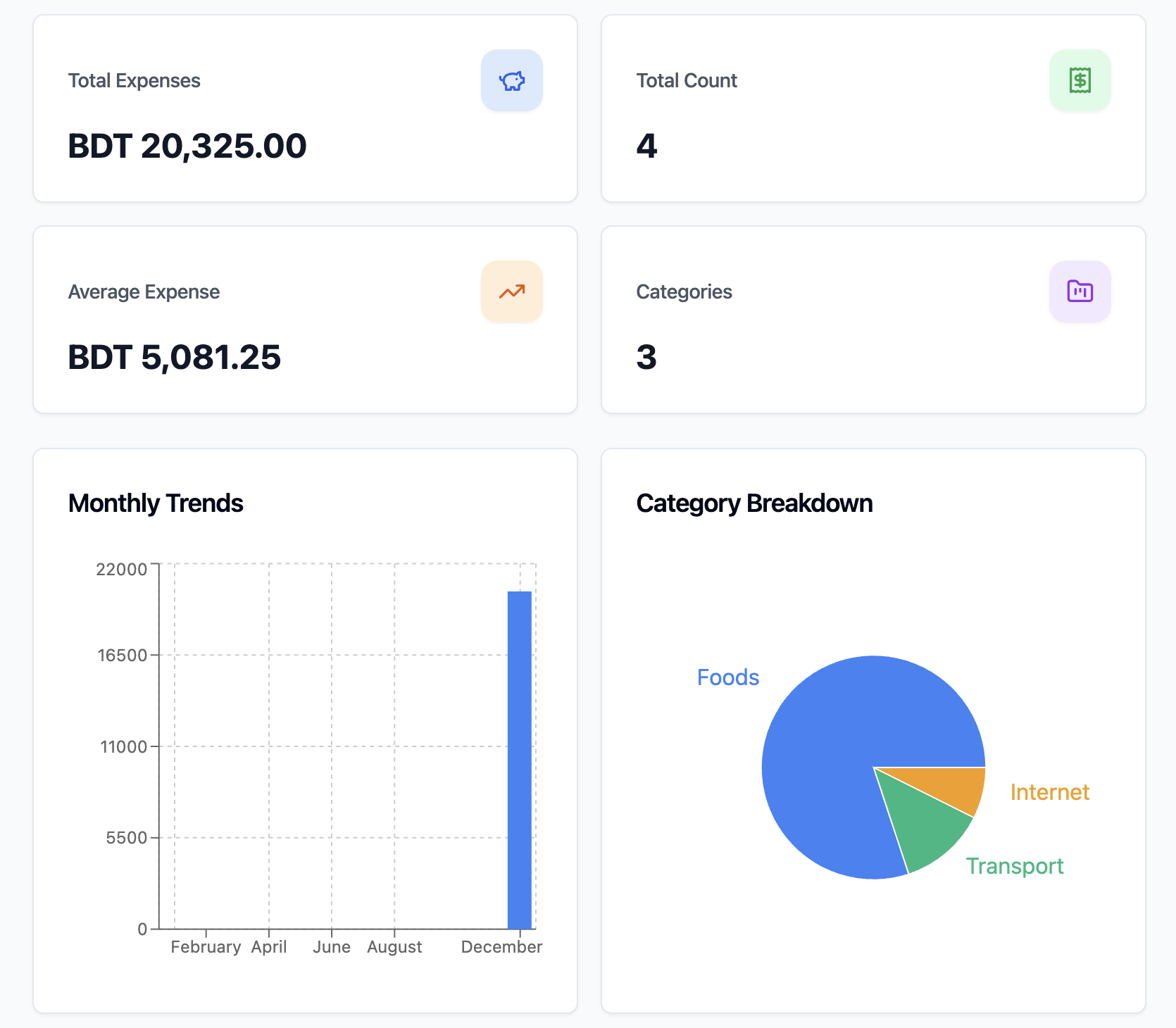Click the Average Expense value BDT 5,081.25
The width and height of the screenshot is (1176, 1028).
174,358
